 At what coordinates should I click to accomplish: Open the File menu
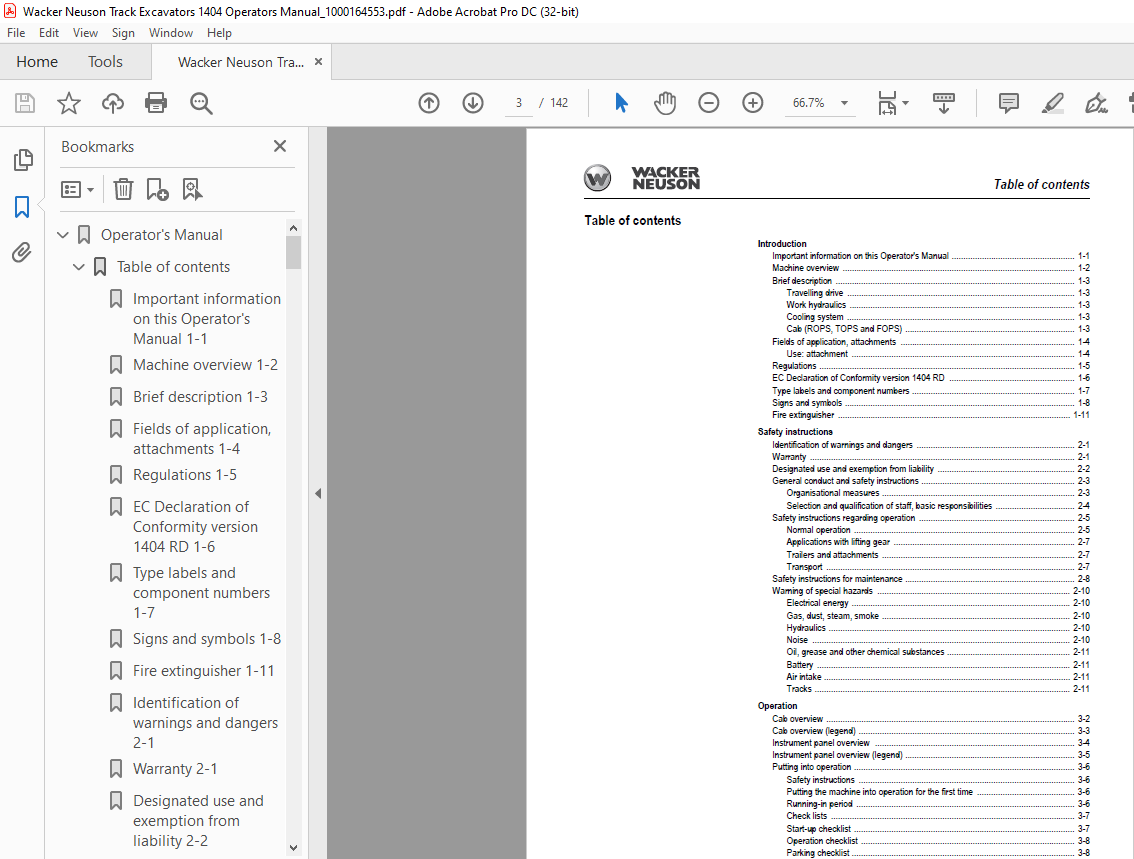[x=16, y=33]
